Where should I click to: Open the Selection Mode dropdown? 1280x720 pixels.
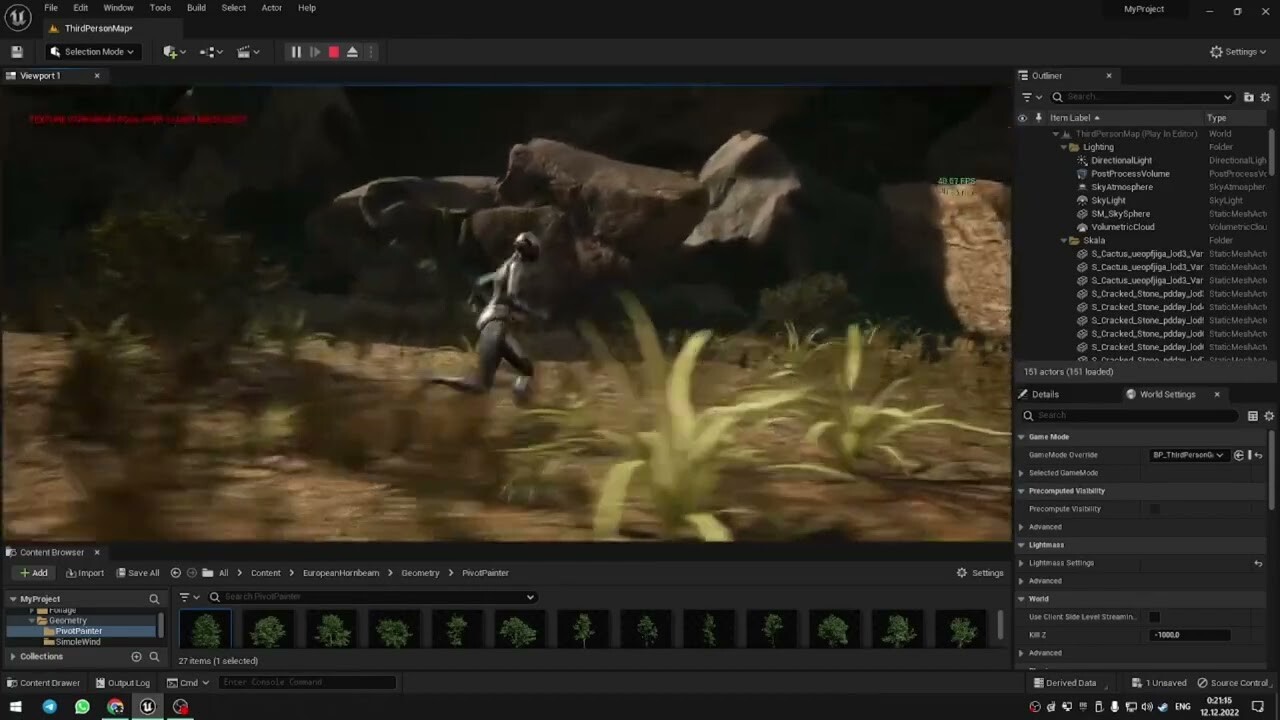(x=92, y=51)
